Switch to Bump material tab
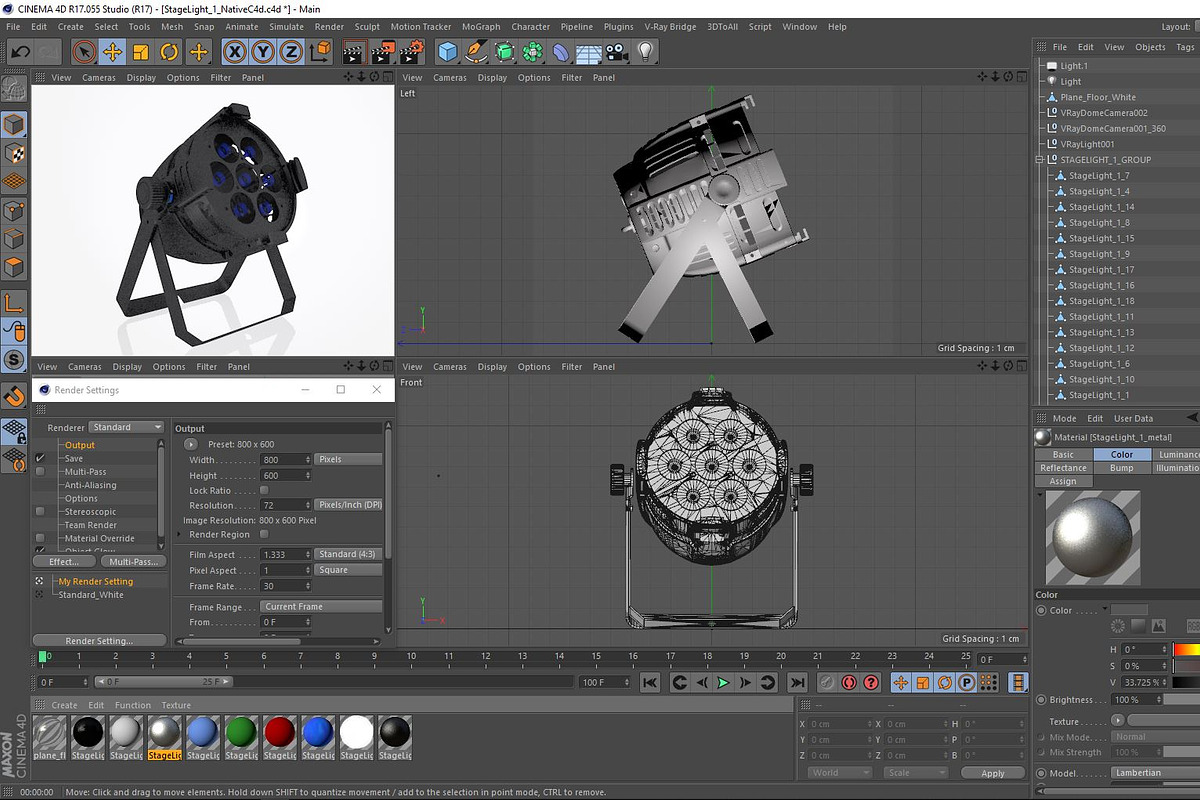This screenshot has width=1200, height=800. (x=1122, y=468)
